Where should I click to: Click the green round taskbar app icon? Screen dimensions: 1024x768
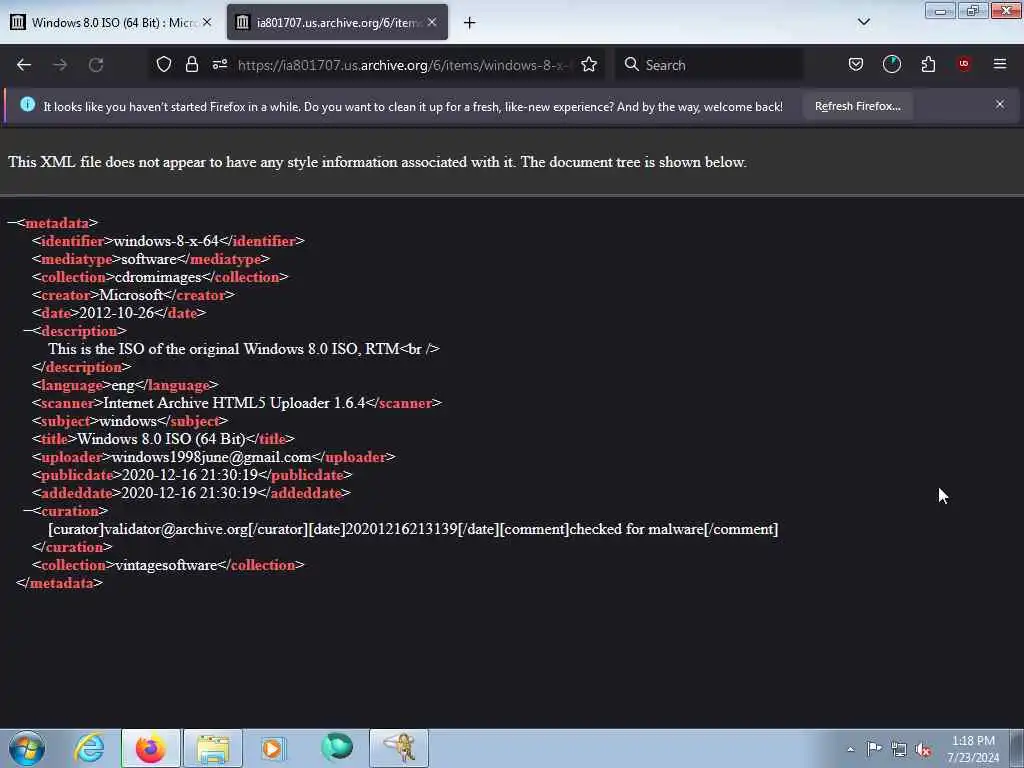click(337, 748)
